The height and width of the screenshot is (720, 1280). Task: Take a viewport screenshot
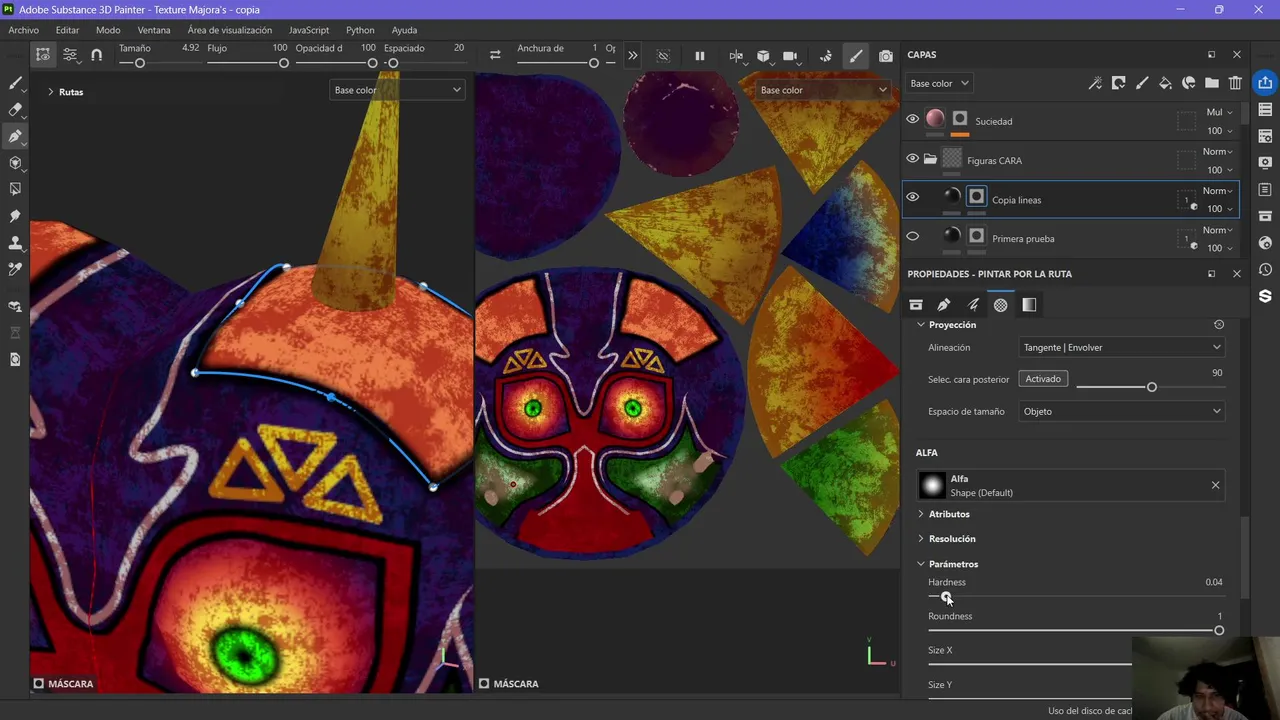click(x=886, y=56)
